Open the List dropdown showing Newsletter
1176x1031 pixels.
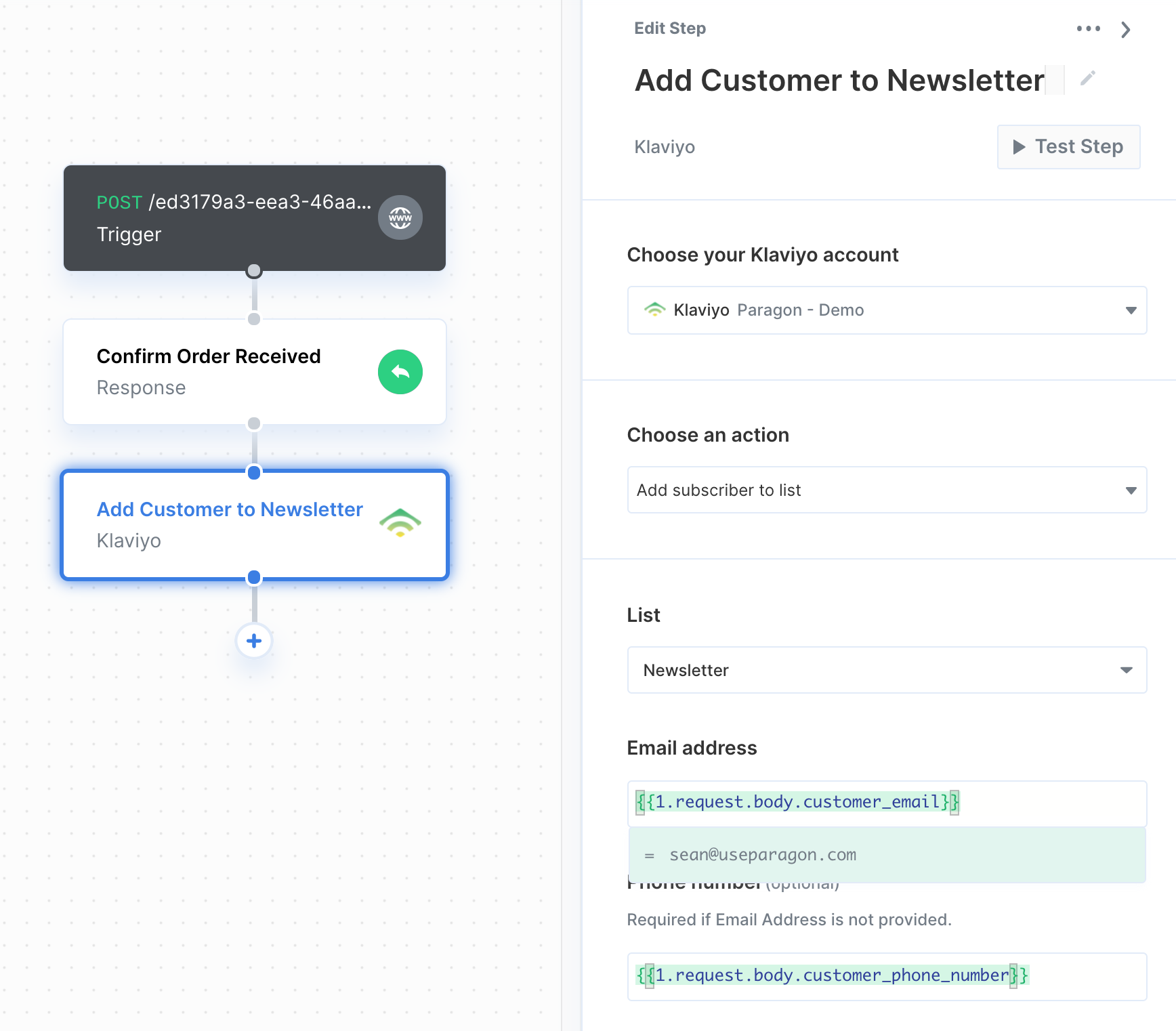pyautogui.click(x=887, y=670)
